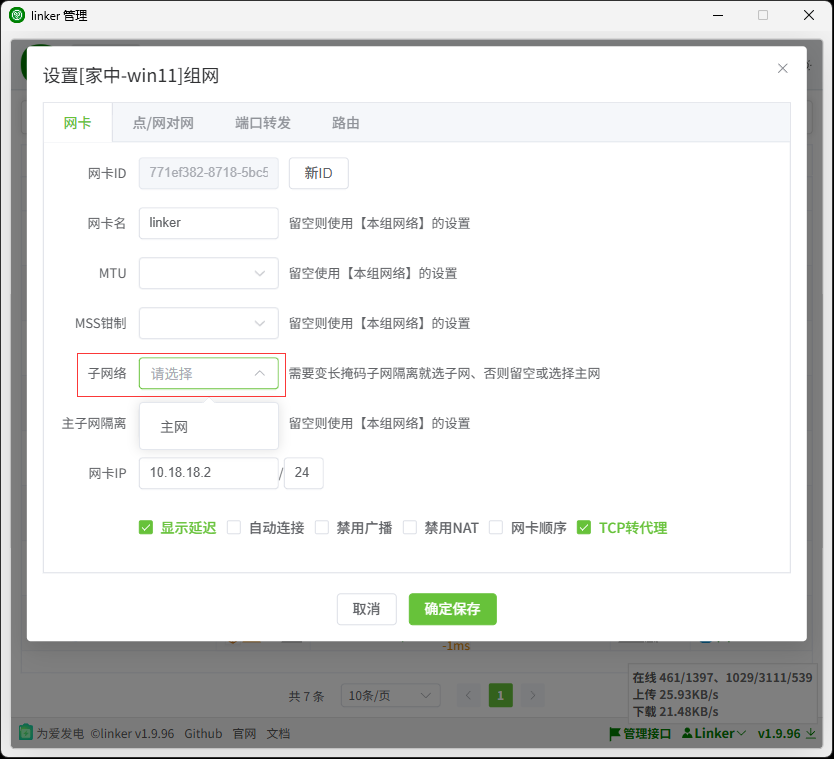Click the linker logo in title bar
The width and height of the screenshot is (834, 759).
coord(17,15)
